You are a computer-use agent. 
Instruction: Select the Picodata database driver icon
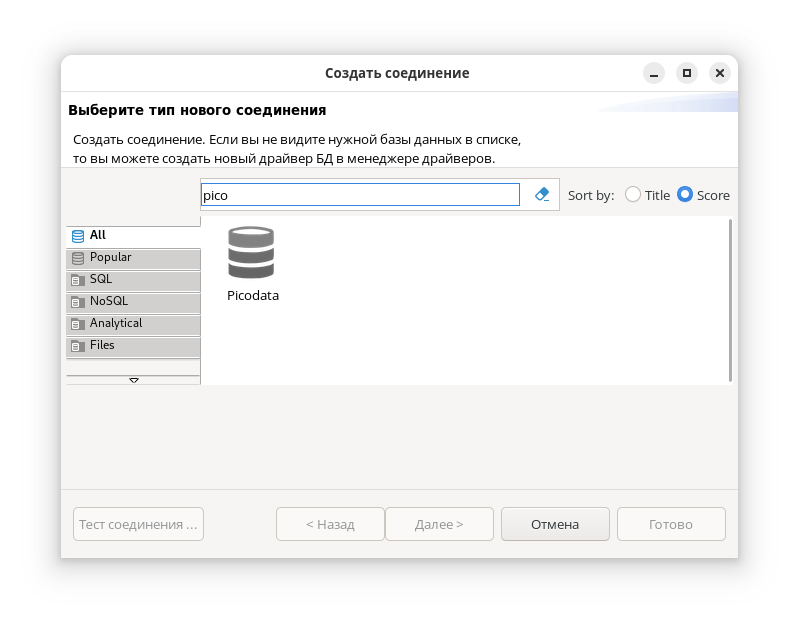tap(251, 253)
